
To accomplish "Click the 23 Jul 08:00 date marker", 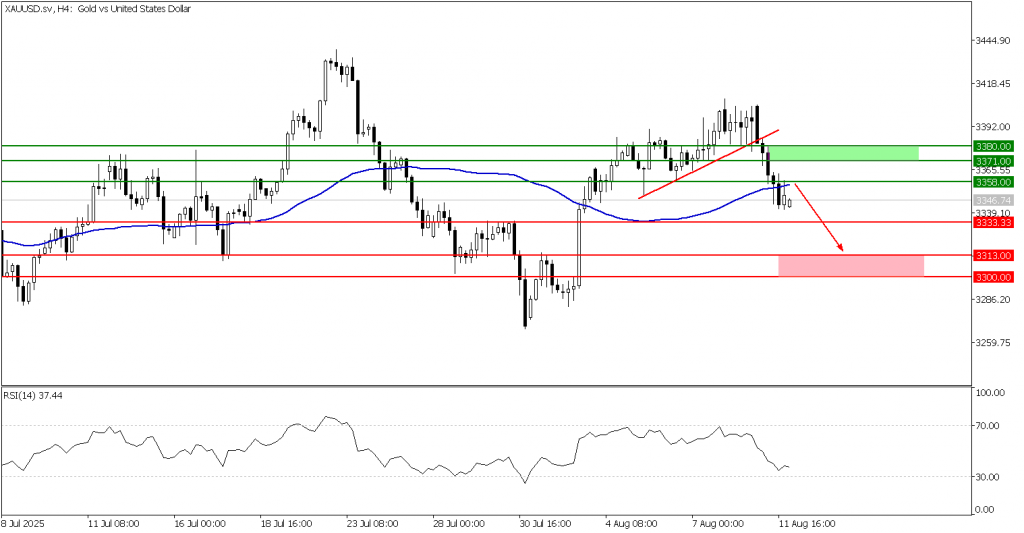I will tap(370, 523).
